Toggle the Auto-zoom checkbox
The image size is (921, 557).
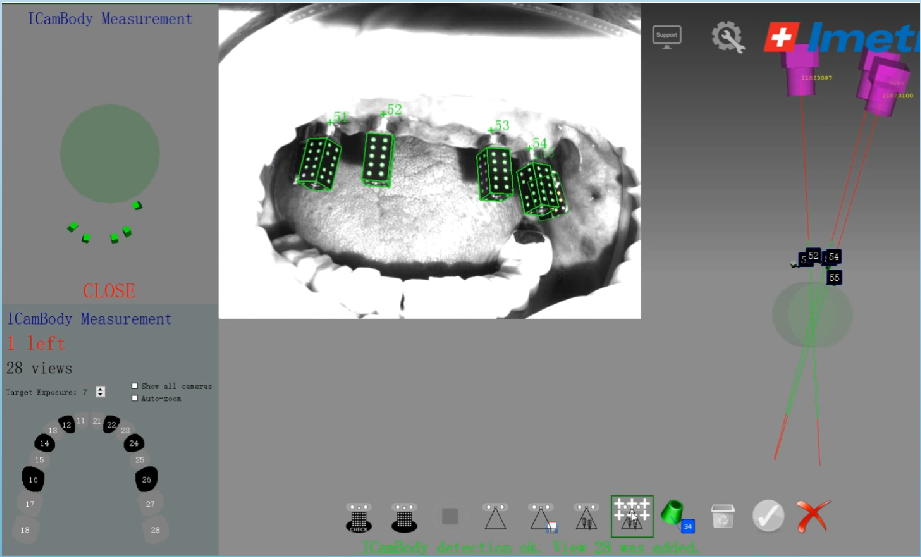coord(135,398)
